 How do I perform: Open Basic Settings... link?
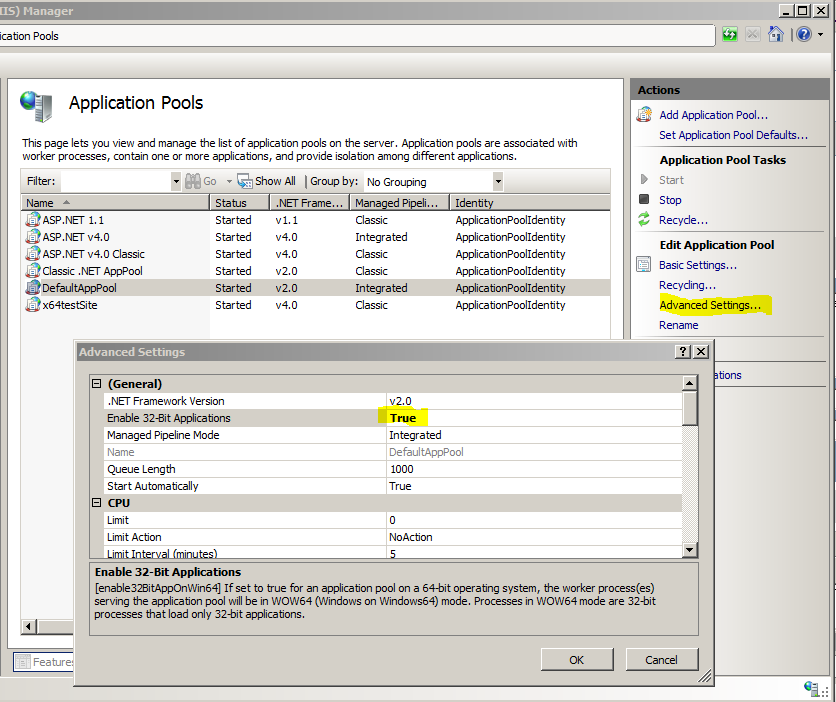coord(698,265)
